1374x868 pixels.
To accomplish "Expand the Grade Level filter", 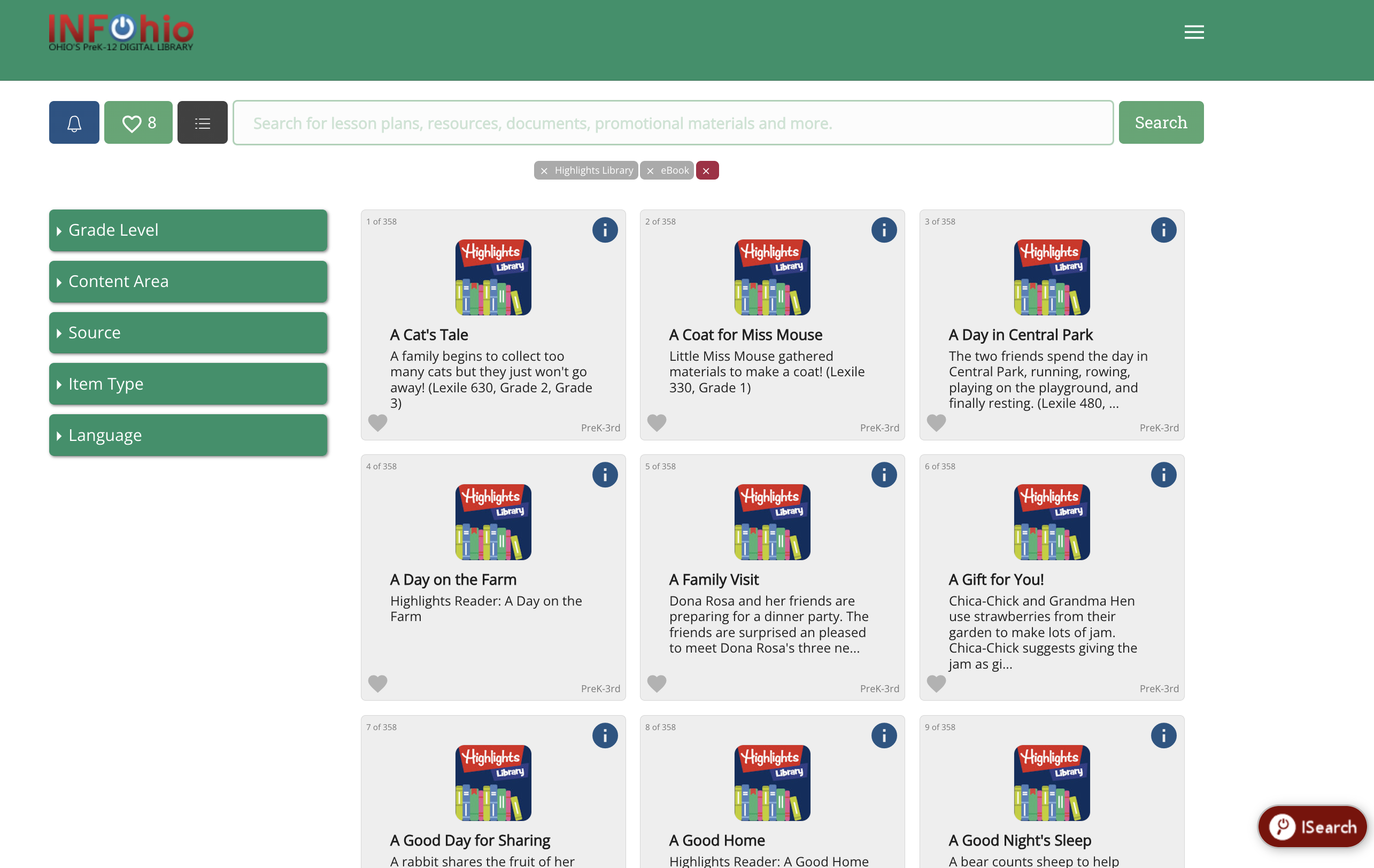I will coord(188,230).
